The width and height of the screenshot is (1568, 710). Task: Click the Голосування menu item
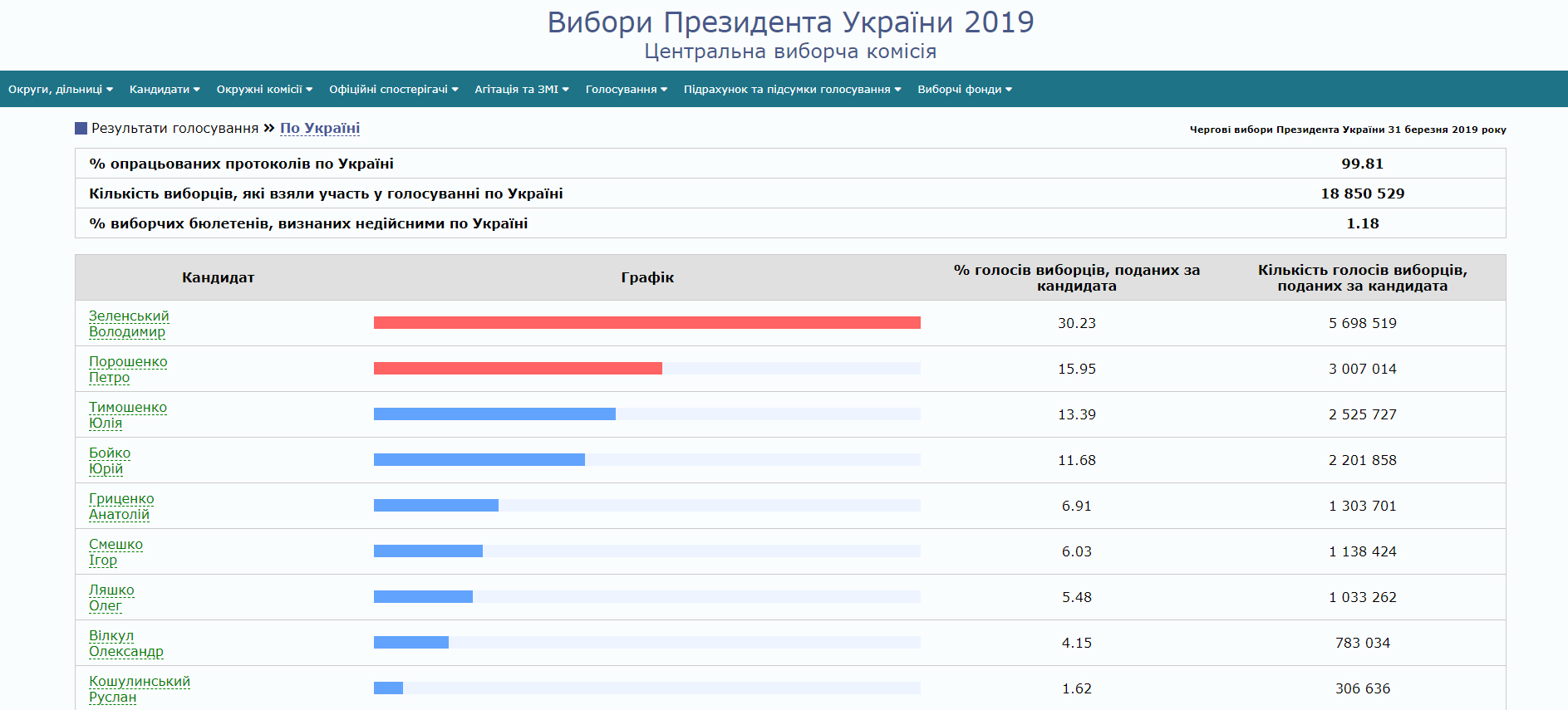tap(626, 90)
